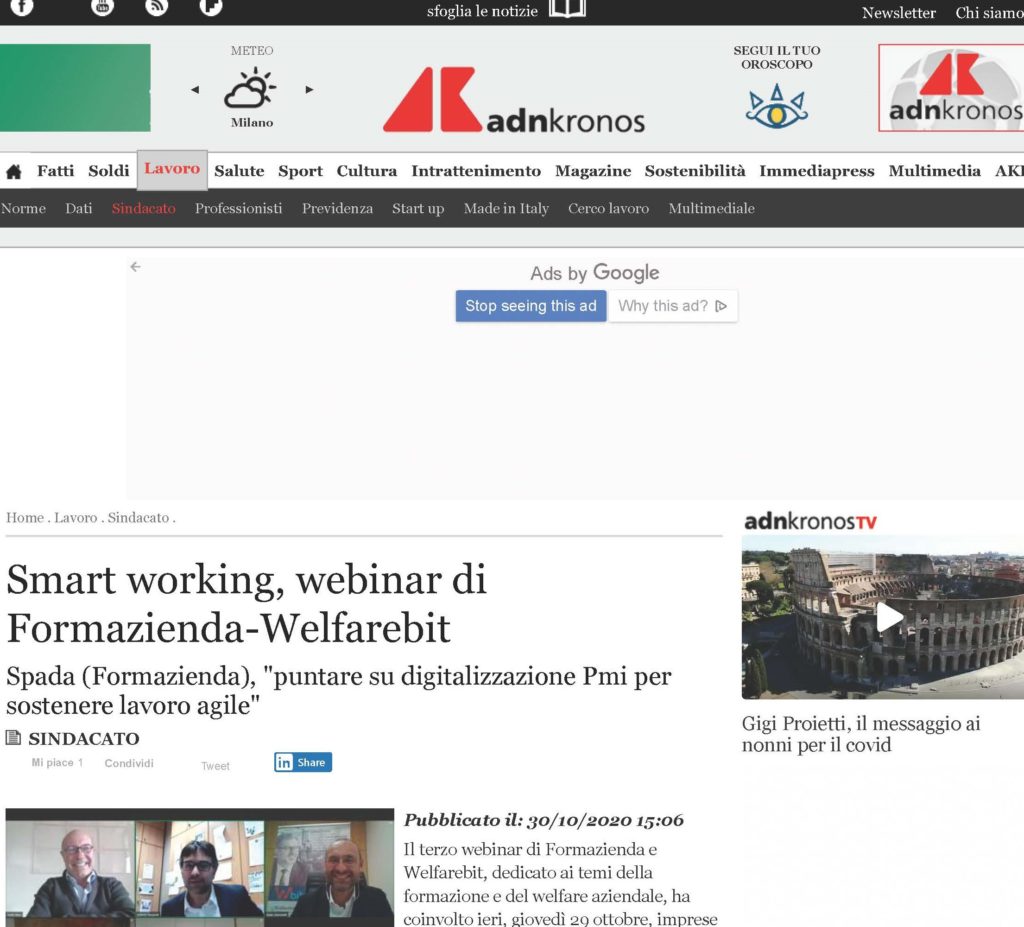Select the Professionisti submenu item
The image size is (1024, 927).
pyautogui.click(x=238, y=208)
